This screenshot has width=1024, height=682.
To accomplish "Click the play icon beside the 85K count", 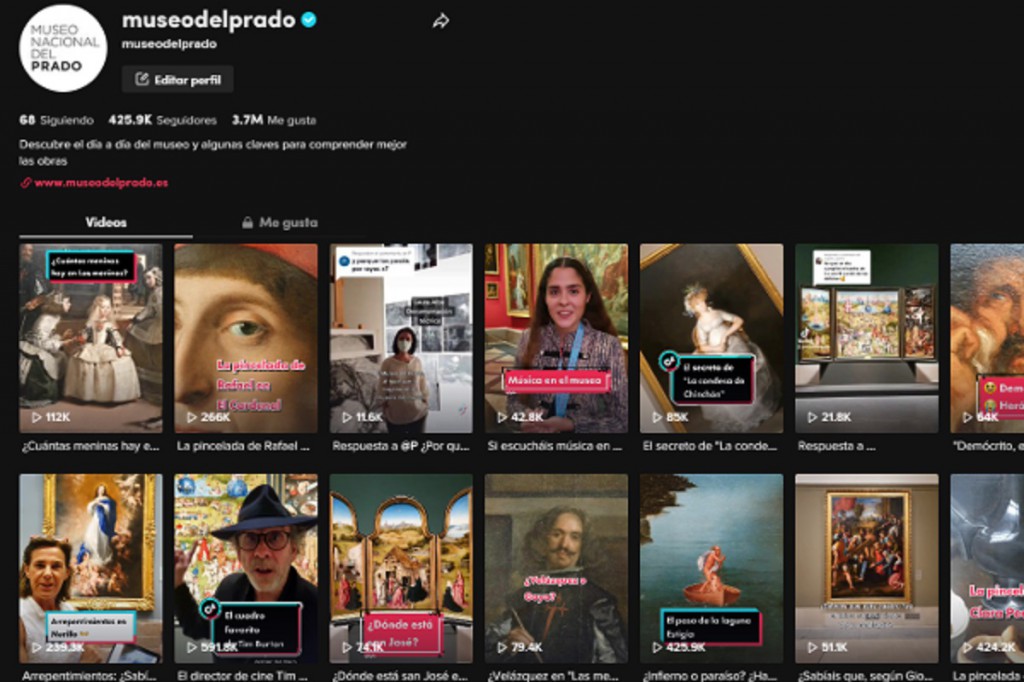I will (657, 417).
